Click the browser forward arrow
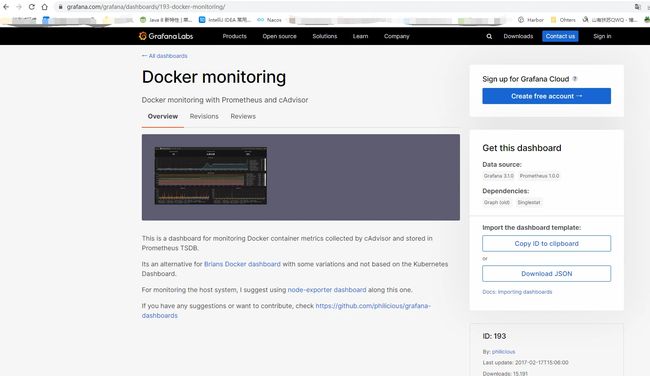The image size is (650, 376). point(19,7)
